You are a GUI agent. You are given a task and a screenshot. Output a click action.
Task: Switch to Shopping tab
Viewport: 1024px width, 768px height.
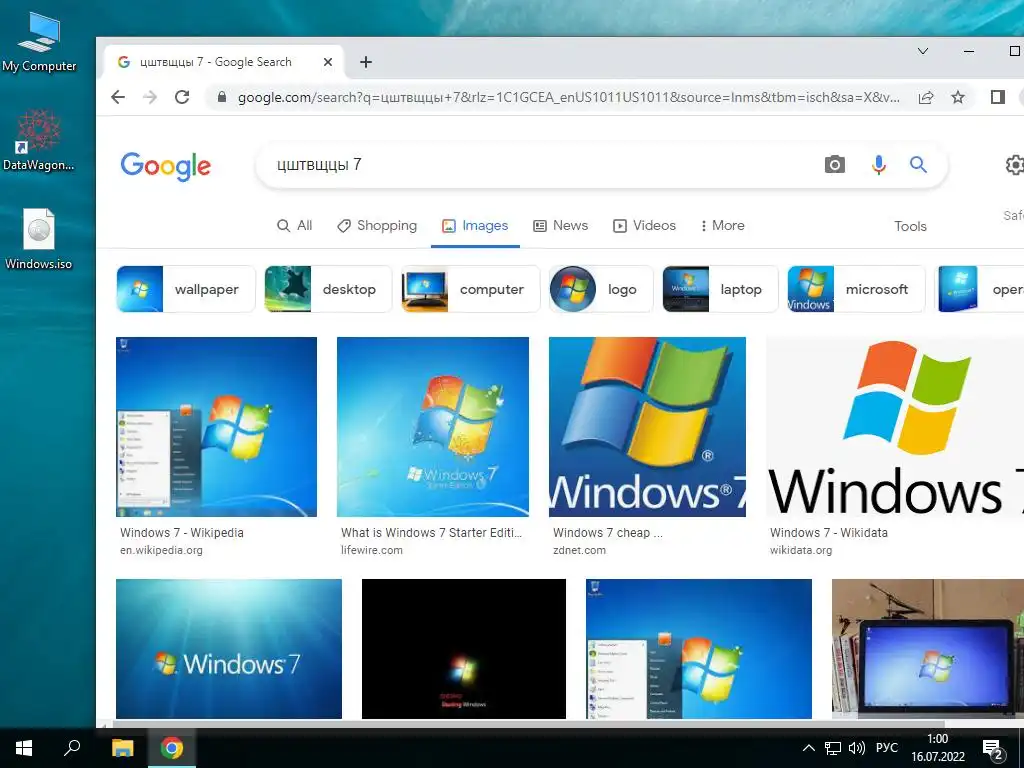[377, 226]
